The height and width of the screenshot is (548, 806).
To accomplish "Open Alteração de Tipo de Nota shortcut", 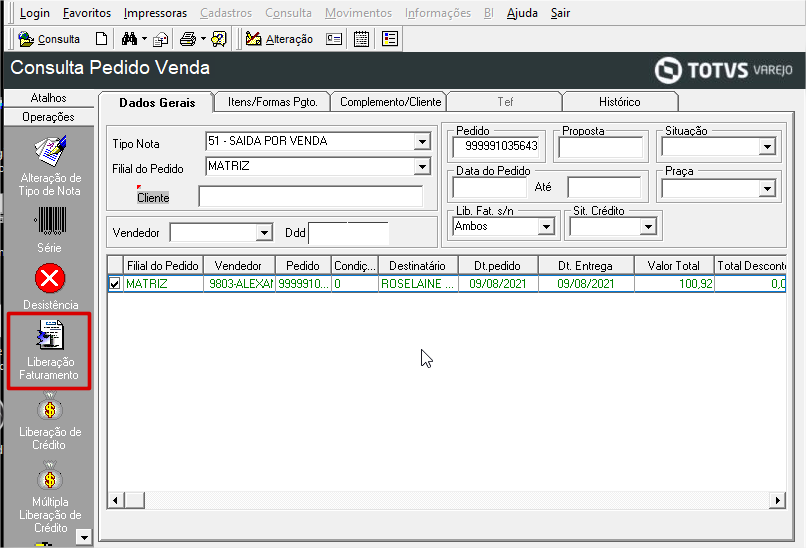I will point(50,166).
